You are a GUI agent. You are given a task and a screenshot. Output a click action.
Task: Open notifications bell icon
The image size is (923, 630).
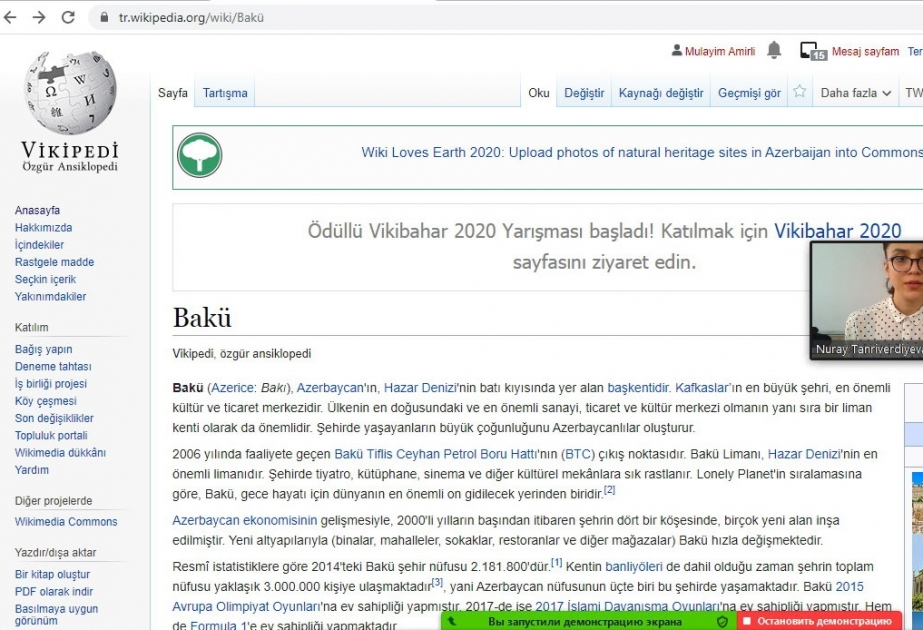point(774,50)
